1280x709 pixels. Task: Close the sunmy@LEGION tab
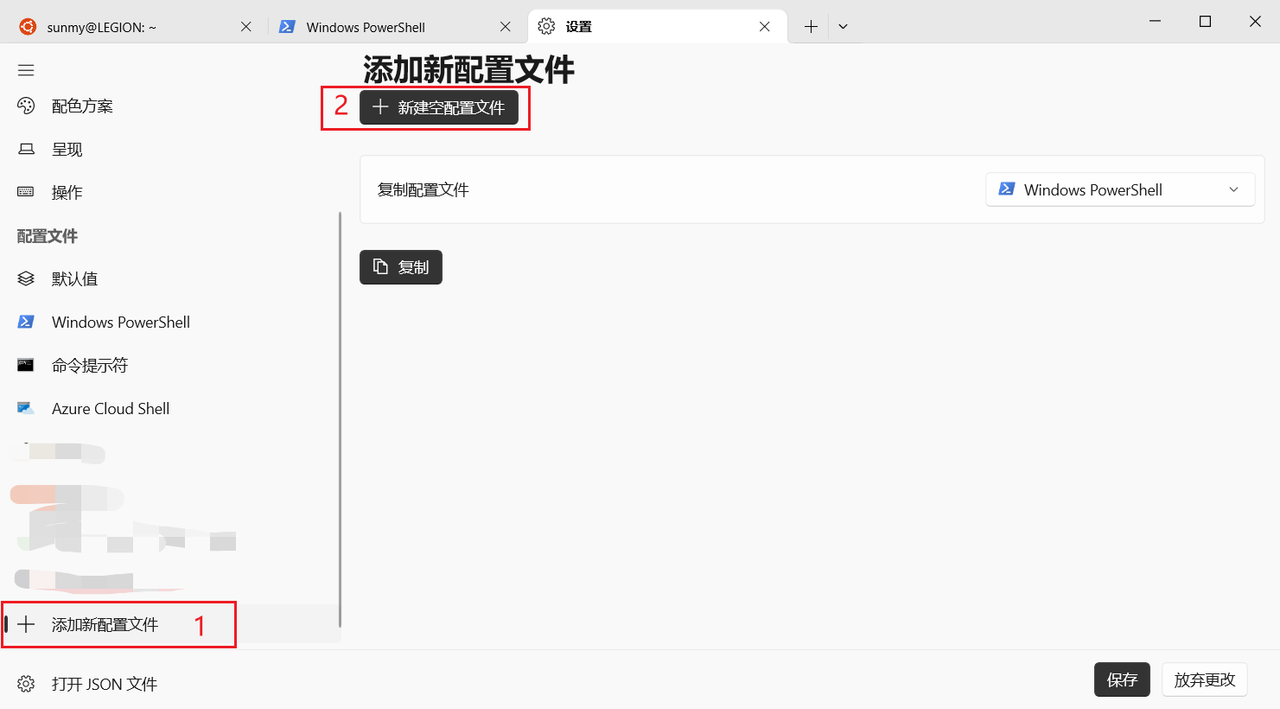tap(246, 27)
